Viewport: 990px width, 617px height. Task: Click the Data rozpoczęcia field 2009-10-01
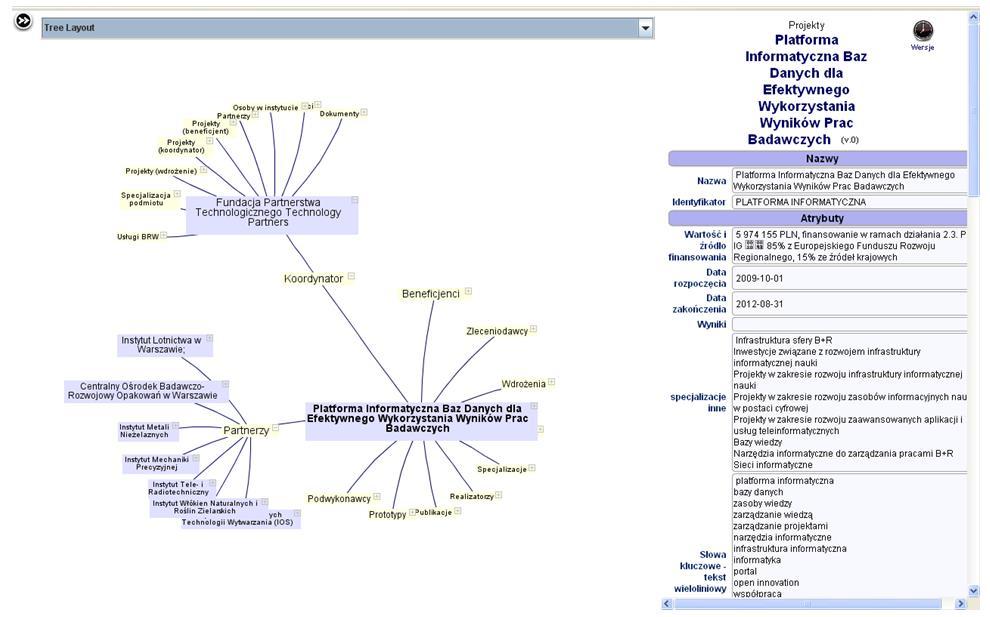click(849, 278)
